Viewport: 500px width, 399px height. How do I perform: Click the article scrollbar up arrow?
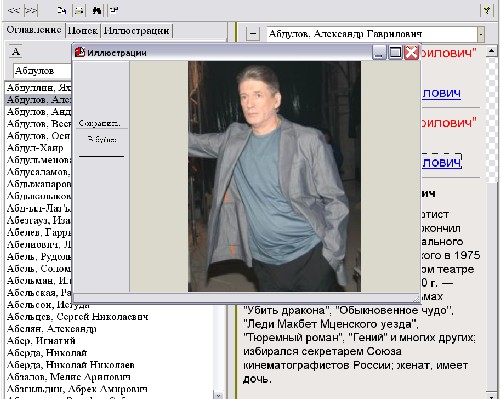492,51
